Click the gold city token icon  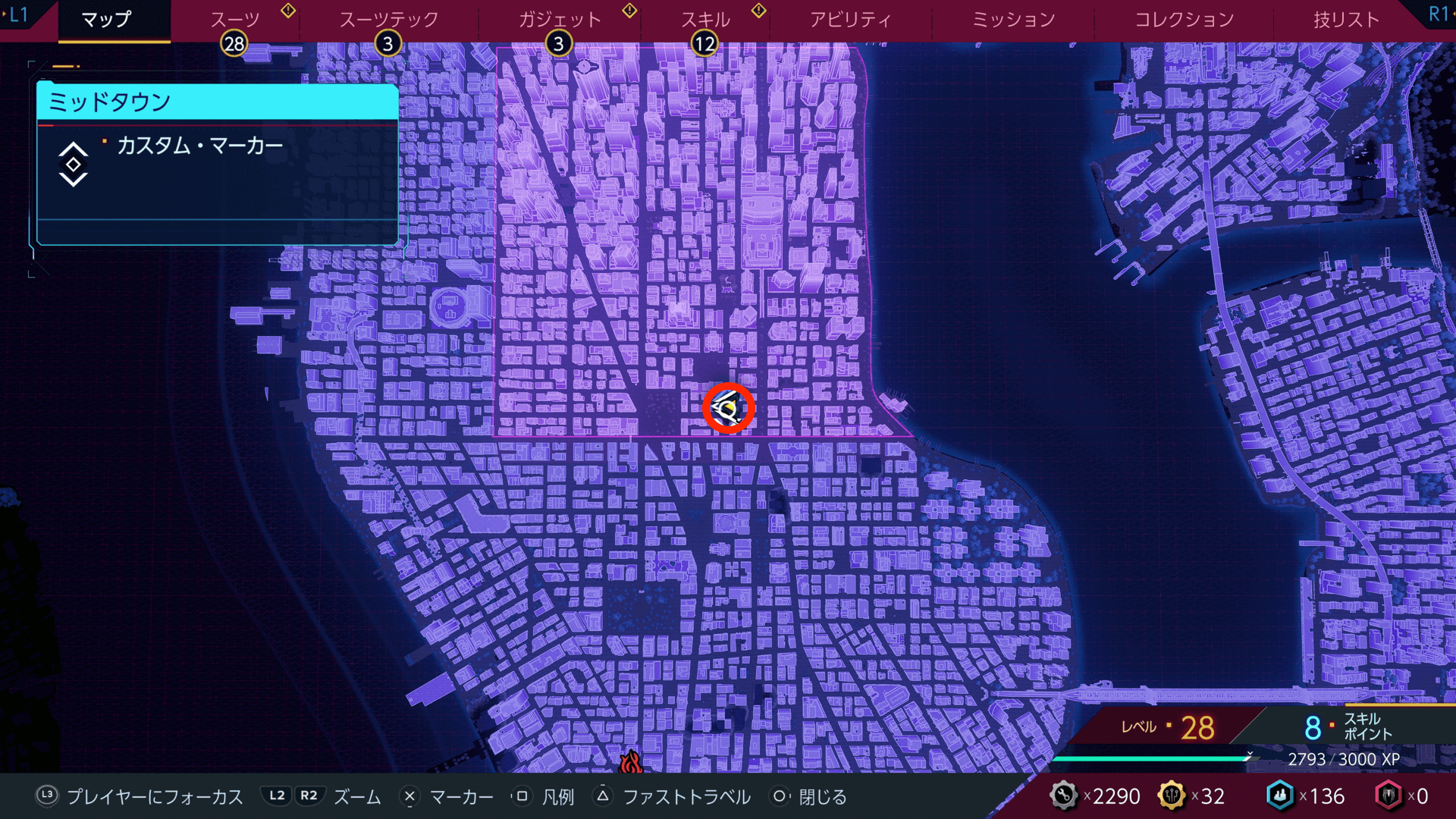[x=1172, y=795]
